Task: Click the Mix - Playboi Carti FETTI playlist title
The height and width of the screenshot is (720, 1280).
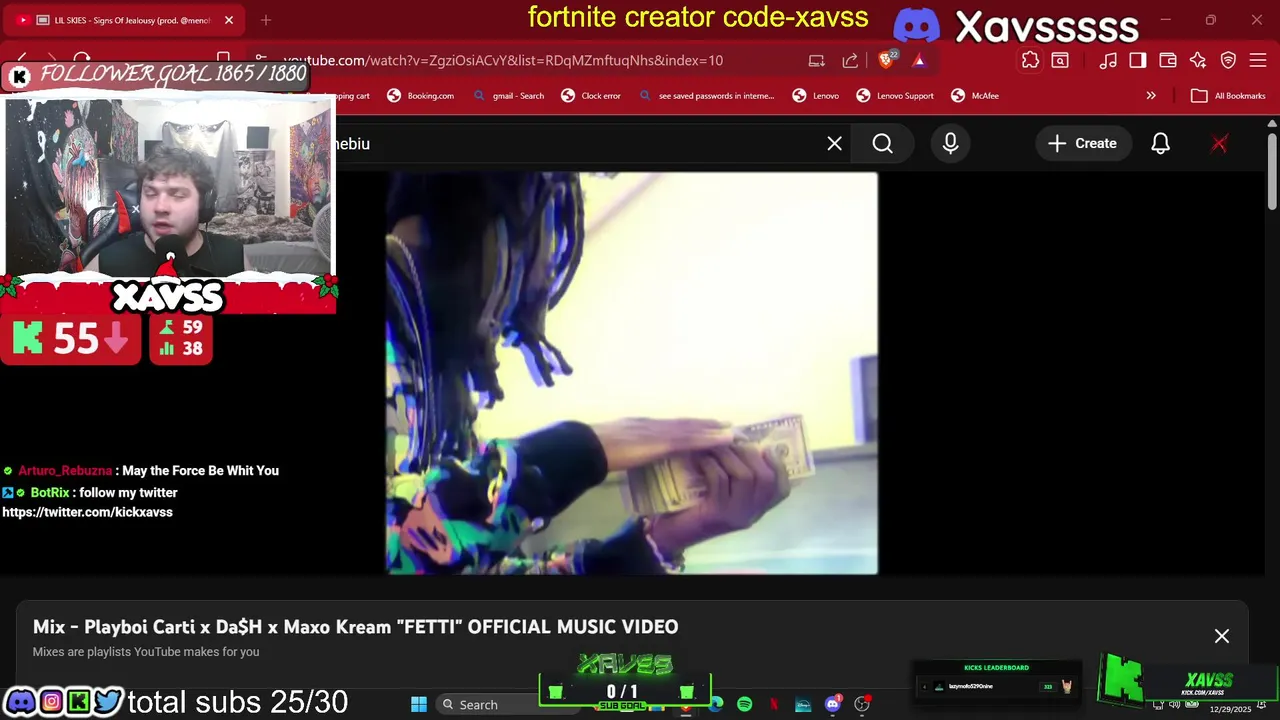Action: (x=355, y=627)
